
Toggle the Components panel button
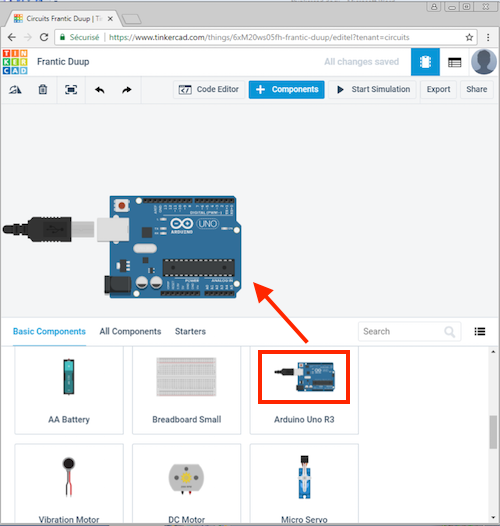(x=287, y=90)
